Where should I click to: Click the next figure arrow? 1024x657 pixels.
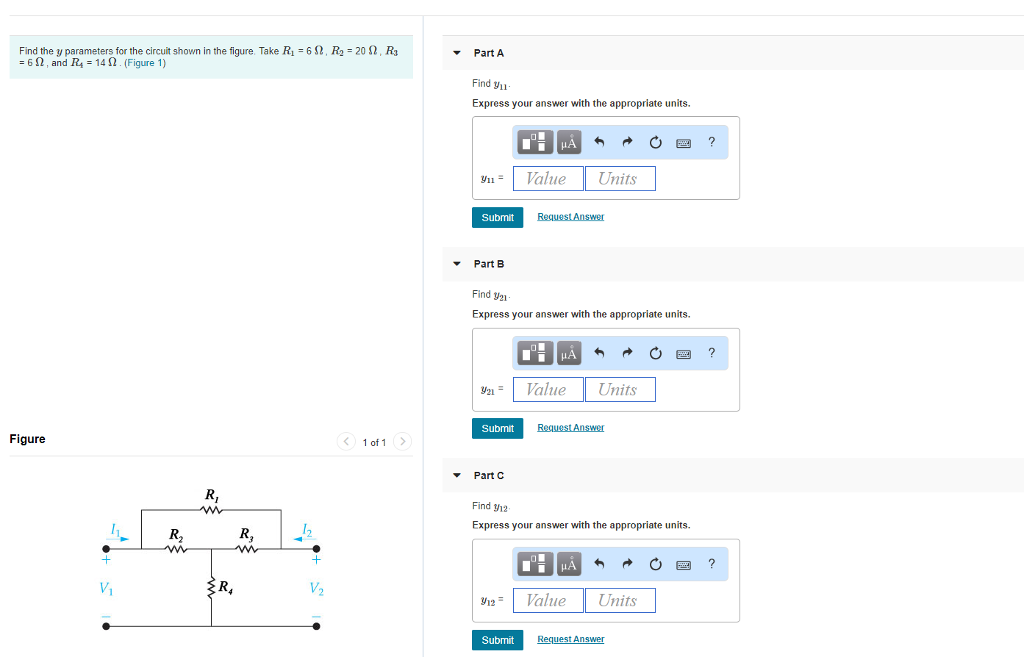pyautogui.click(x=401, y=441)
